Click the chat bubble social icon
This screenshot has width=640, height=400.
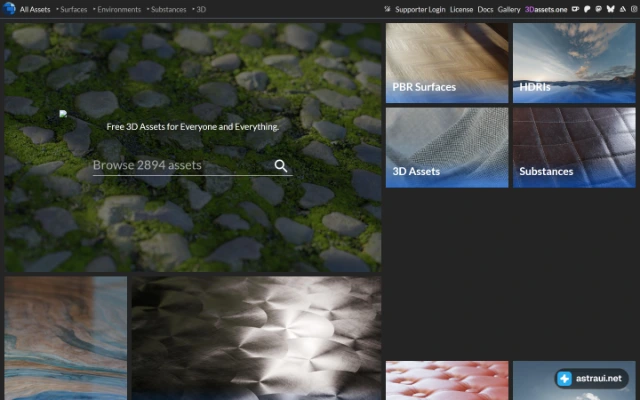599,9
